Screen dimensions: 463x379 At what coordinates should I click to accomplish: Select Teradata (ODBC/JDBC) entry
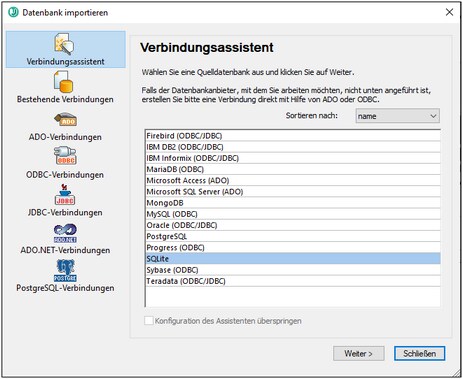[x=293, y=281]
